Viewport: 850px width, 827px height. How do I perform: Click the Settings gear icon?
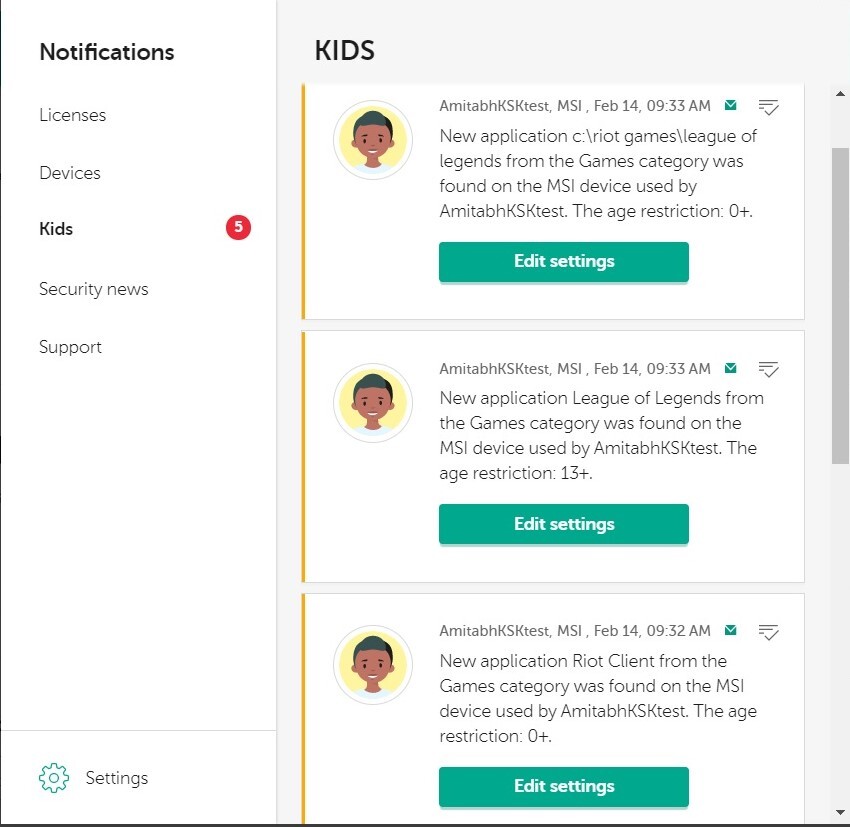[x=54, y=778]
